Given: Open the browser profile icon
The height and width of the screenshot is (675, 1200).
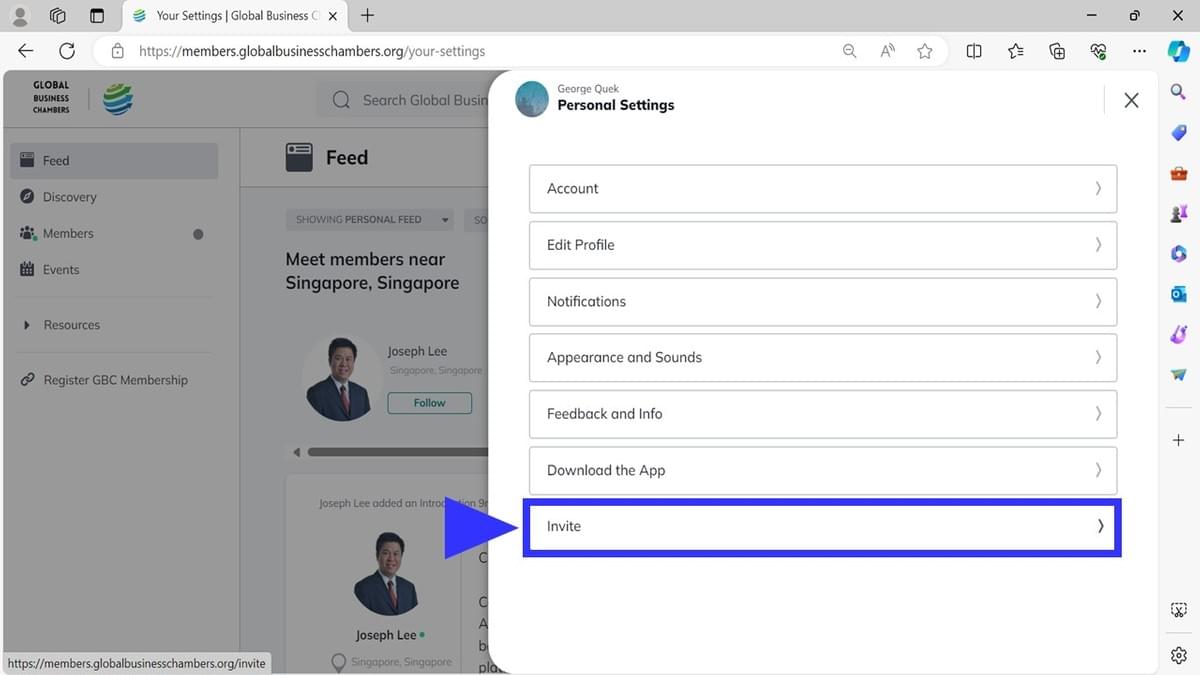Looking at the screenshot, I should tap(20, 16).
